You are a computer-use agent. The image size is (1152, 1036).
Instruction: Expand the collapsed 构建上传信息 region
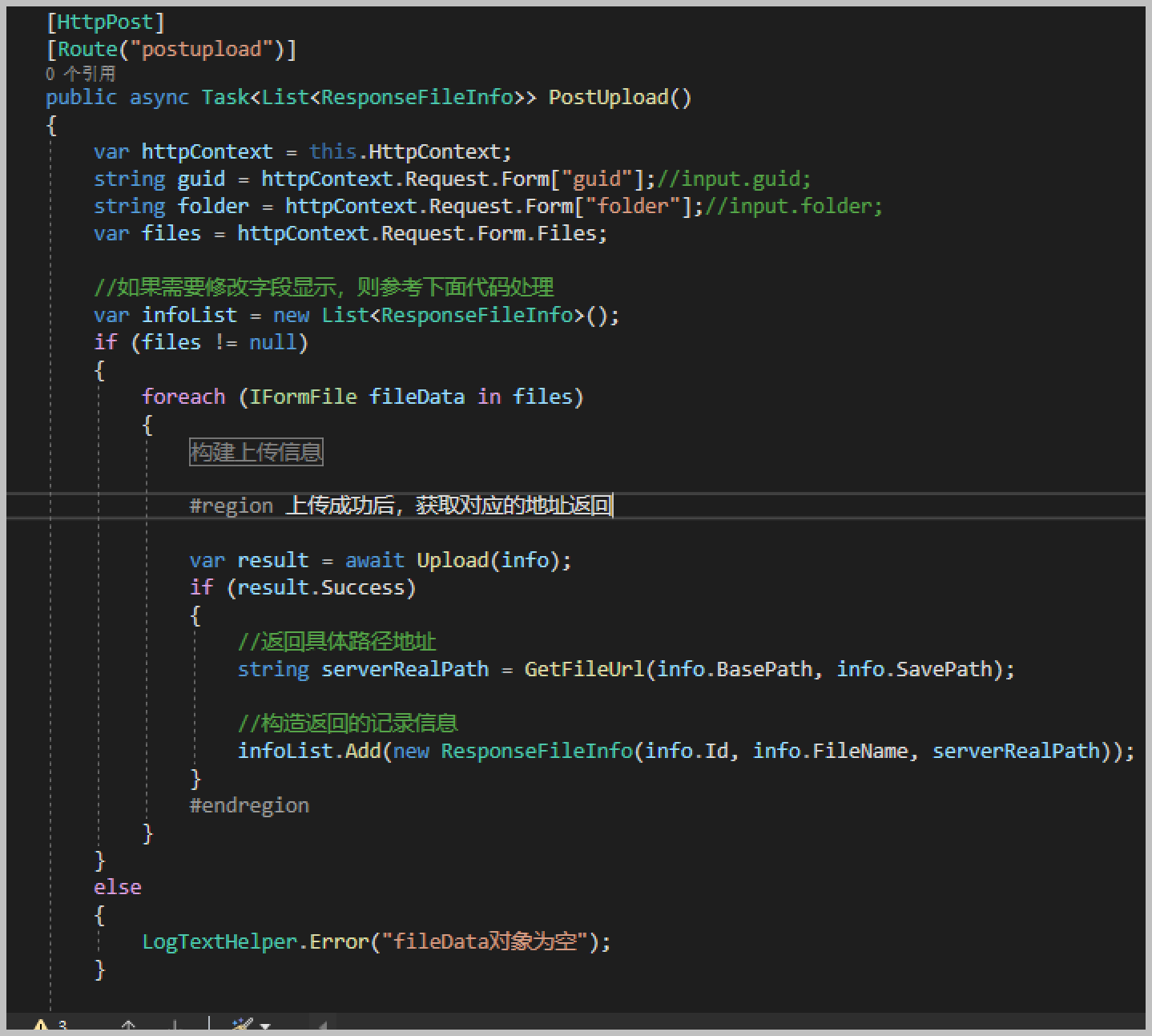tap(256, 452)
